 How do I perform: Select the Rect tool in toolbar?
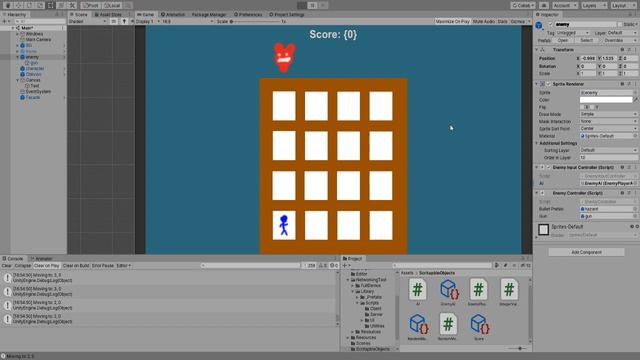(51, 5)
